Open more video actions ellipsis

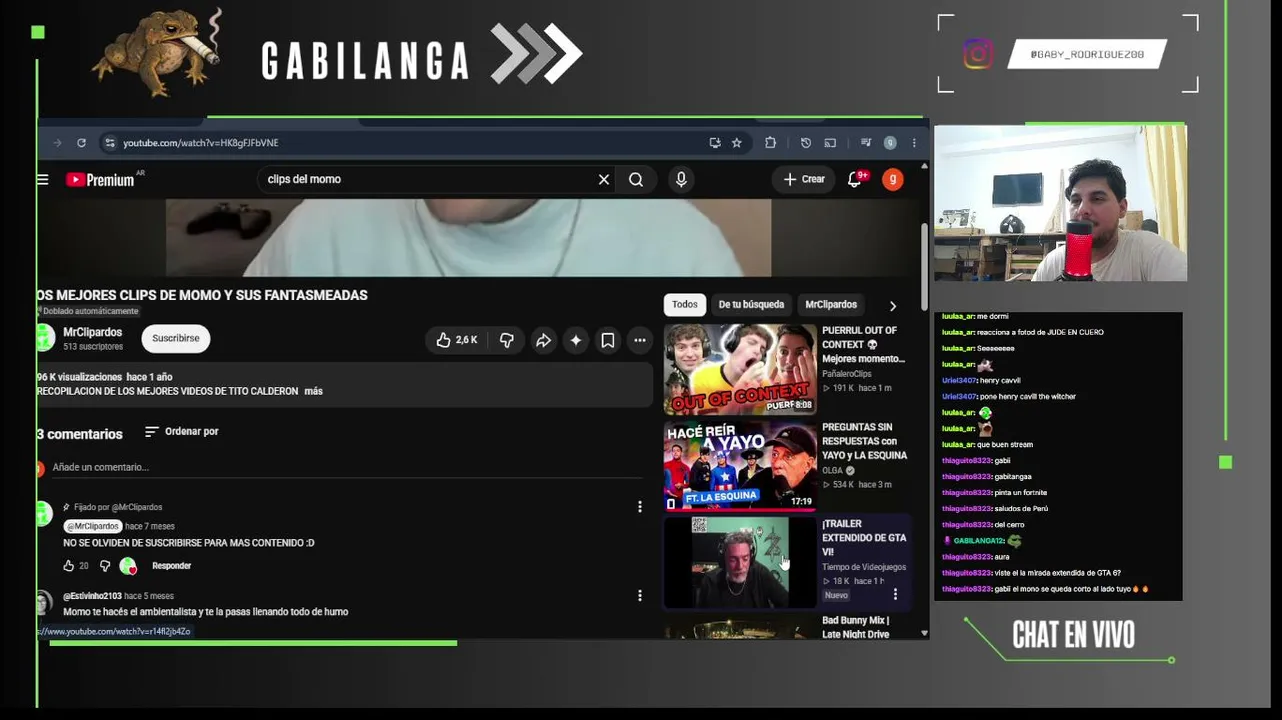coord(640,340)
